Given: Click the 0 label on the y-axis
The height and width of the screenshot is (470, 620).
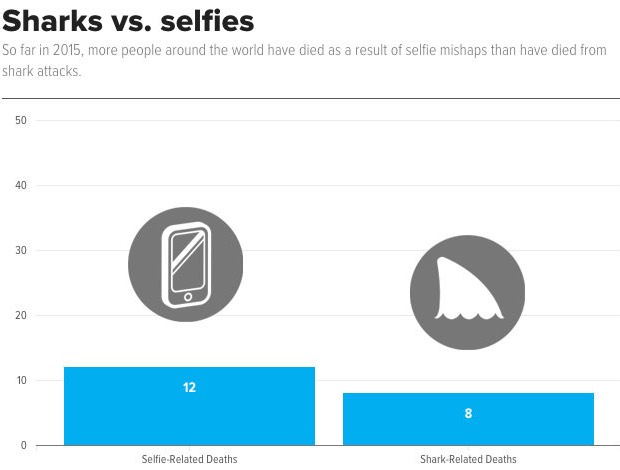Looking at the screenshot, I should click(x=24, y=445).
